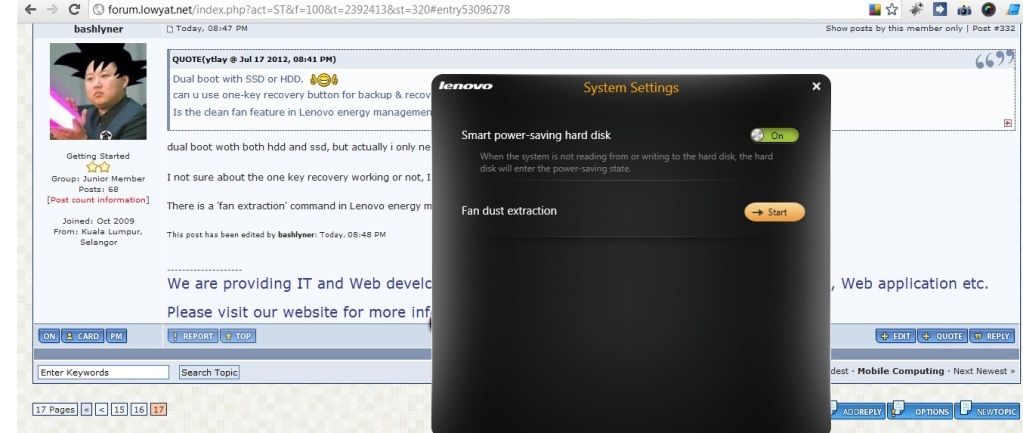Open Post count information link
The width and height of the screenshot is (1023, 433).
98,200
